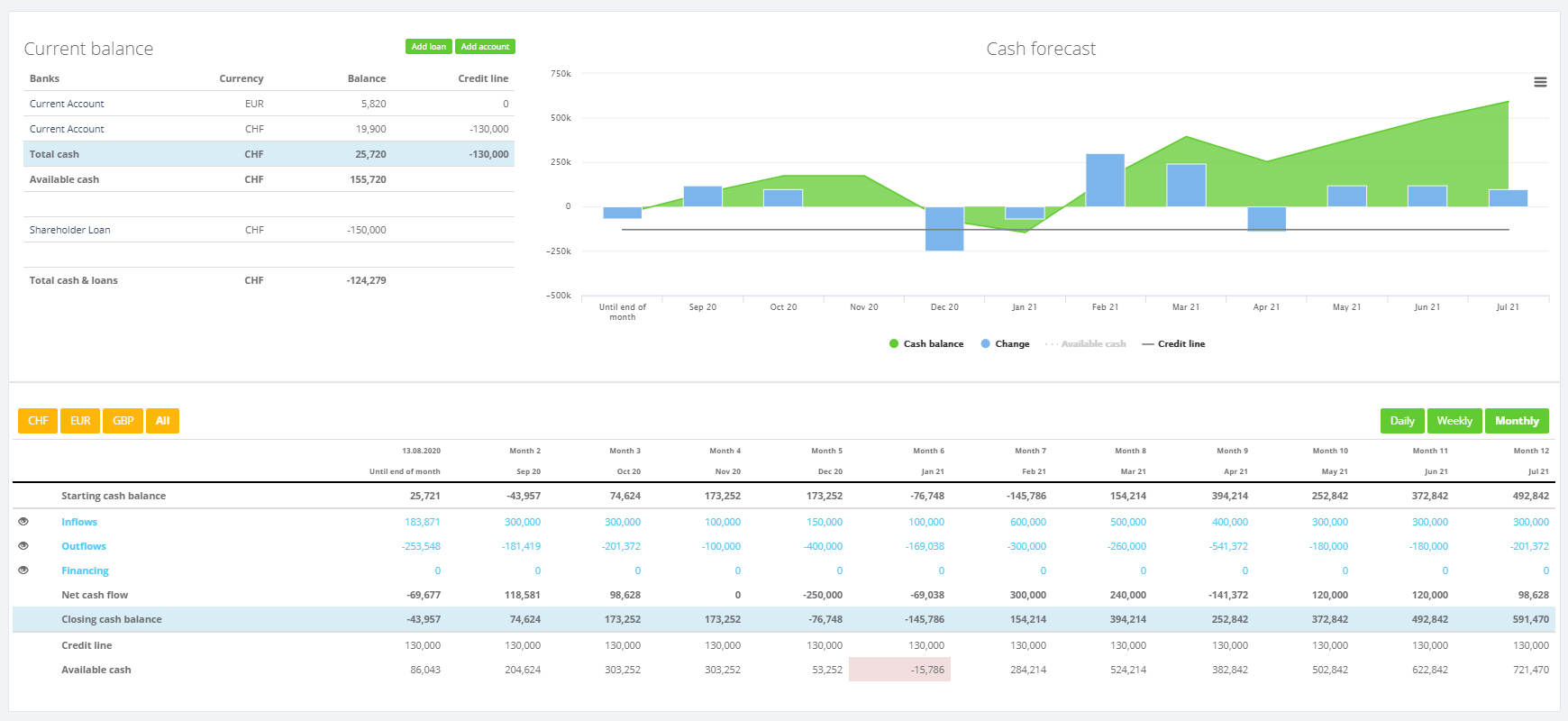
Task: Toggle Credit line series in legend
Action: point(1173,344)
